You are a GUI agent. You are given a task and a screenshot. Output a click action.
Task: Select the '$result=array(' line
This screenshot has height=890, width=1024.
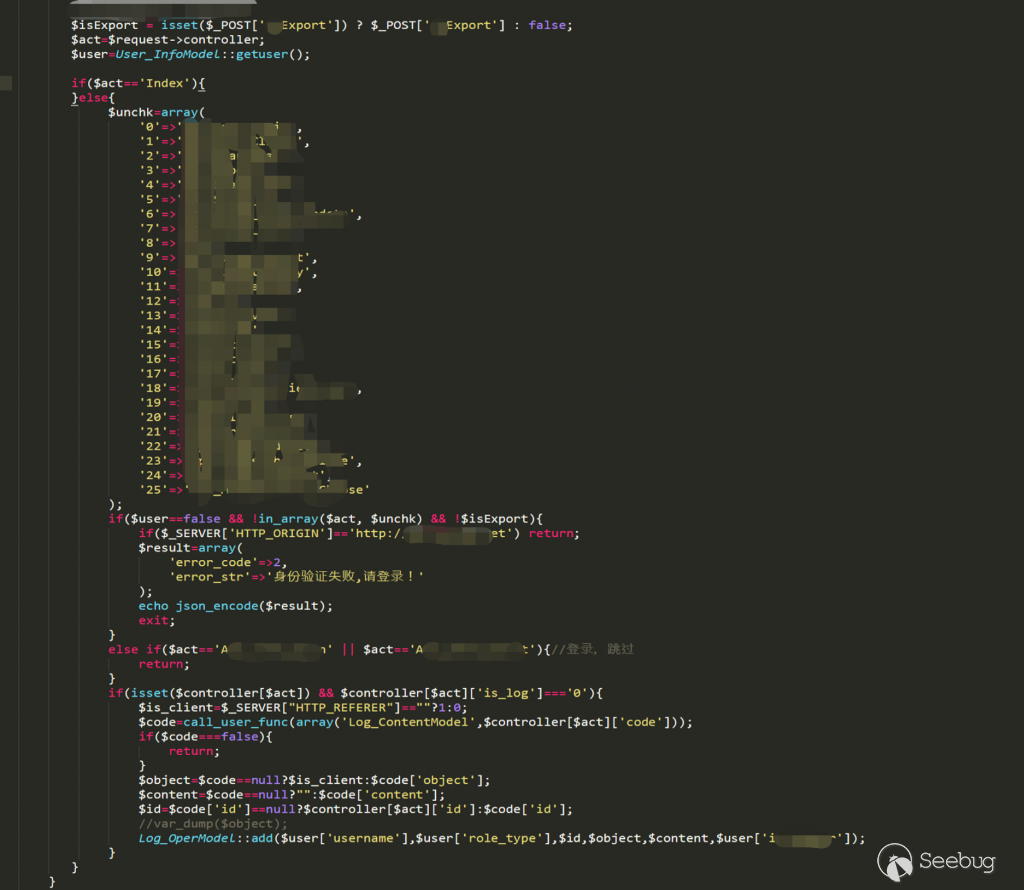point(190,548)
